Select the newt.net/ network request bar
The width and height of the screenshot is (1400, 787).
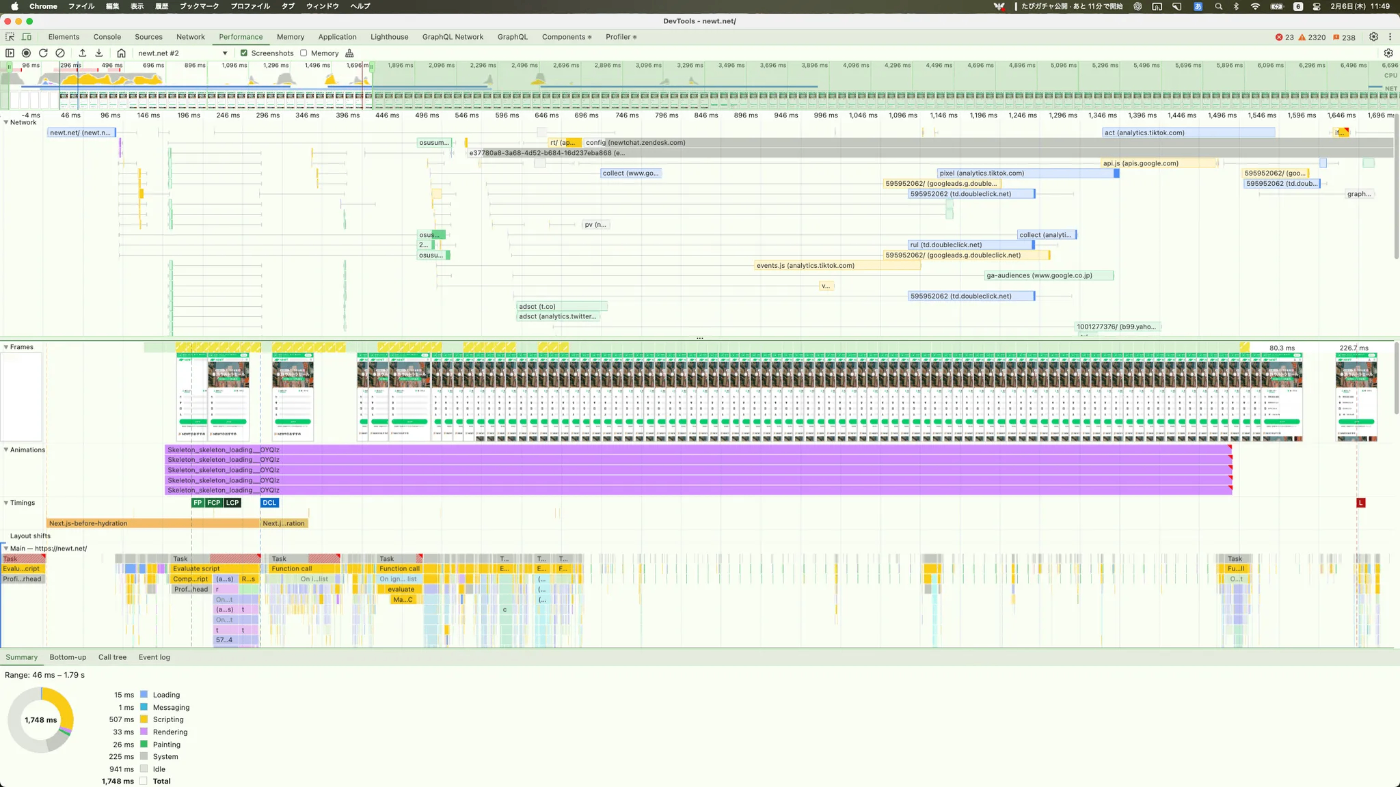[81, 132]
